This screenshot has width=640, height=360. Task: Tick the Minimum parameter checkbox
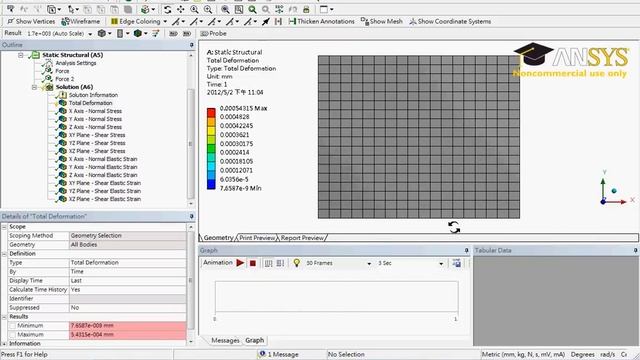click(12, 325)
